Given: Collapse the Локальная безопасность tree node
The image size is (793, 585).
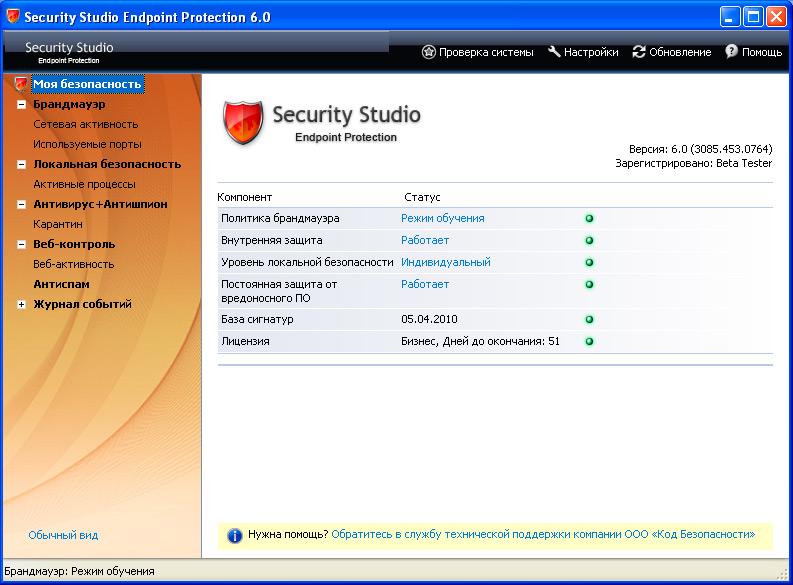Looking at the screenshot, I should (x=21, y=165).
